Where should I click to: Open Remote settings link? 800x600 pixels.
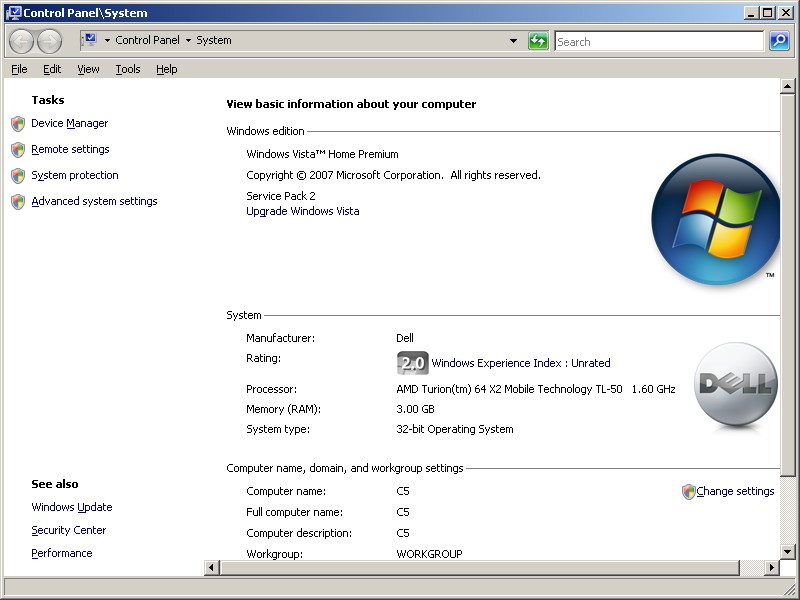click(70, 149)
